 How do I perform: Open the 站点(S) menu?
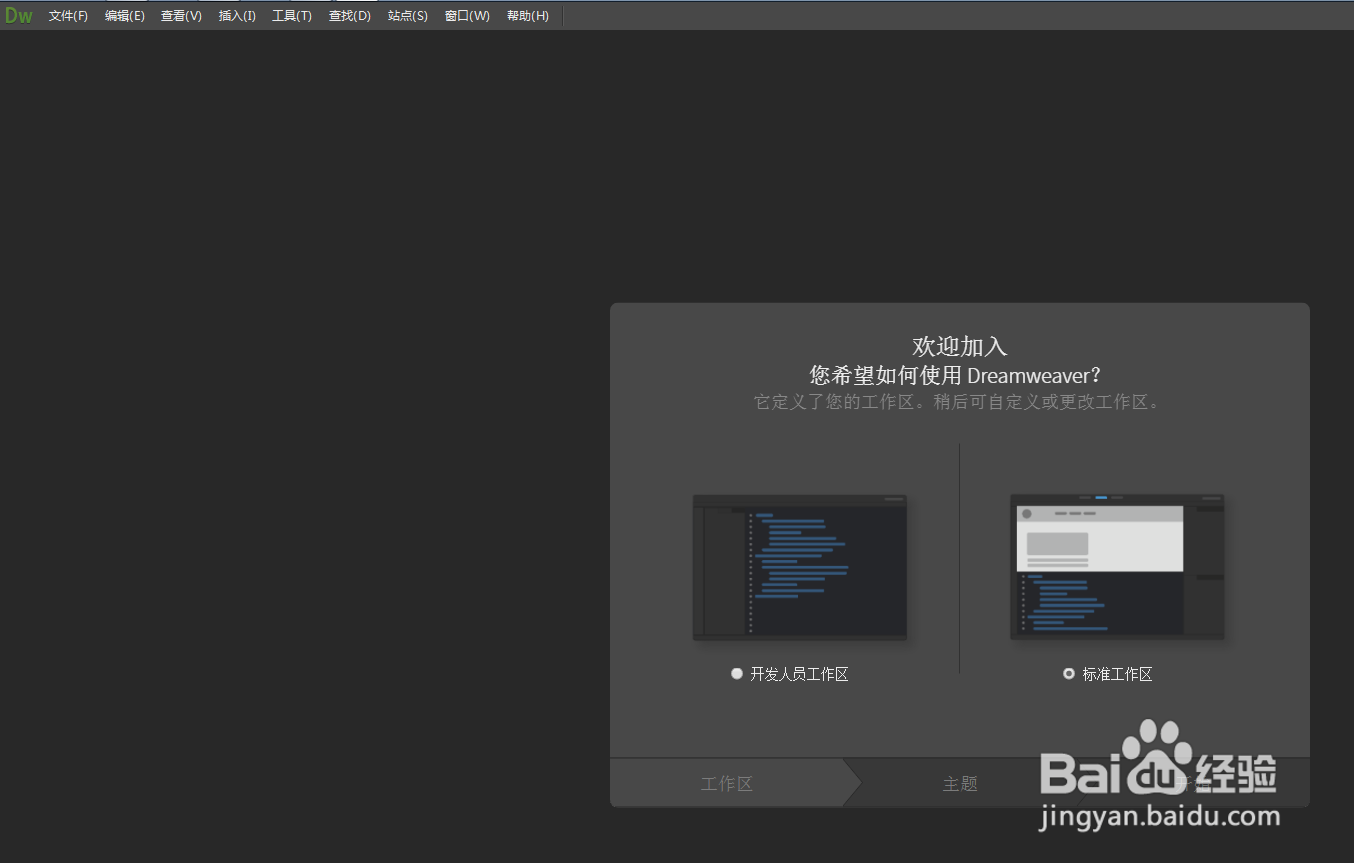(408, 16)
